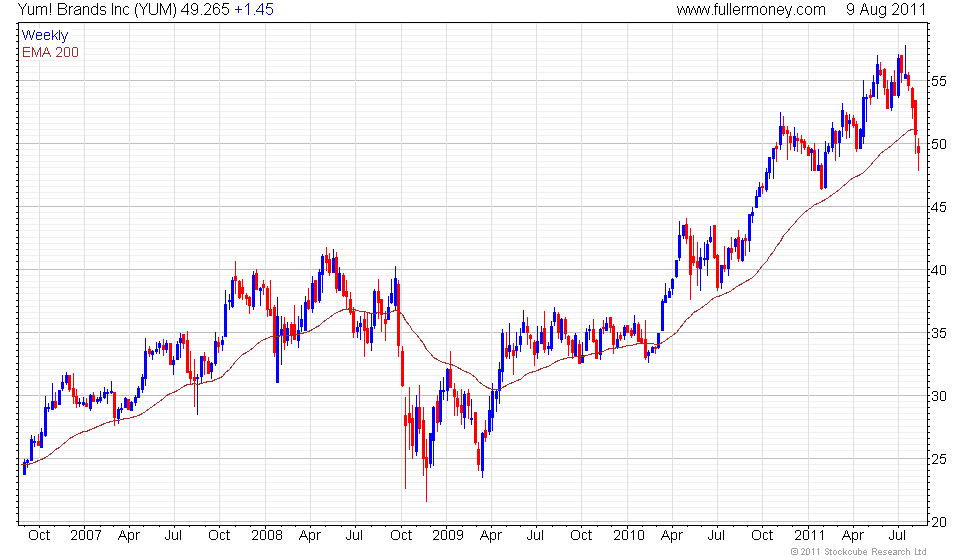Image resolution: width=980 pixels, height=560 pixels.
Task: Click the 30 price axis label
Action: (939, 396)
